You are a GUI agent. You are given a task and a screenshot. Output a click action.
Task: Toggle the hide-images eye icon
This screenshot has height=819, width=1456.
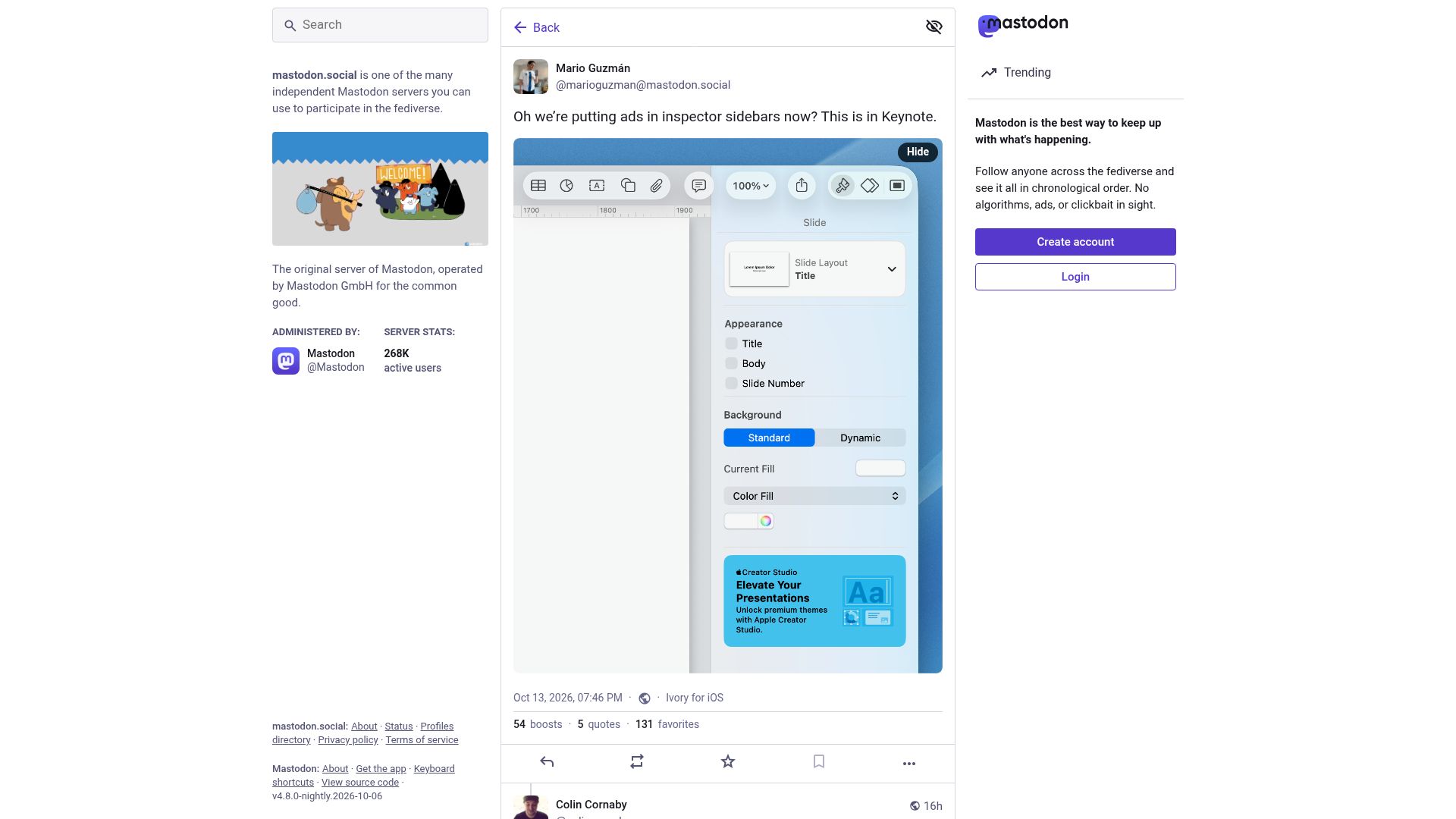pyautogui.click(x=934, y=27)
